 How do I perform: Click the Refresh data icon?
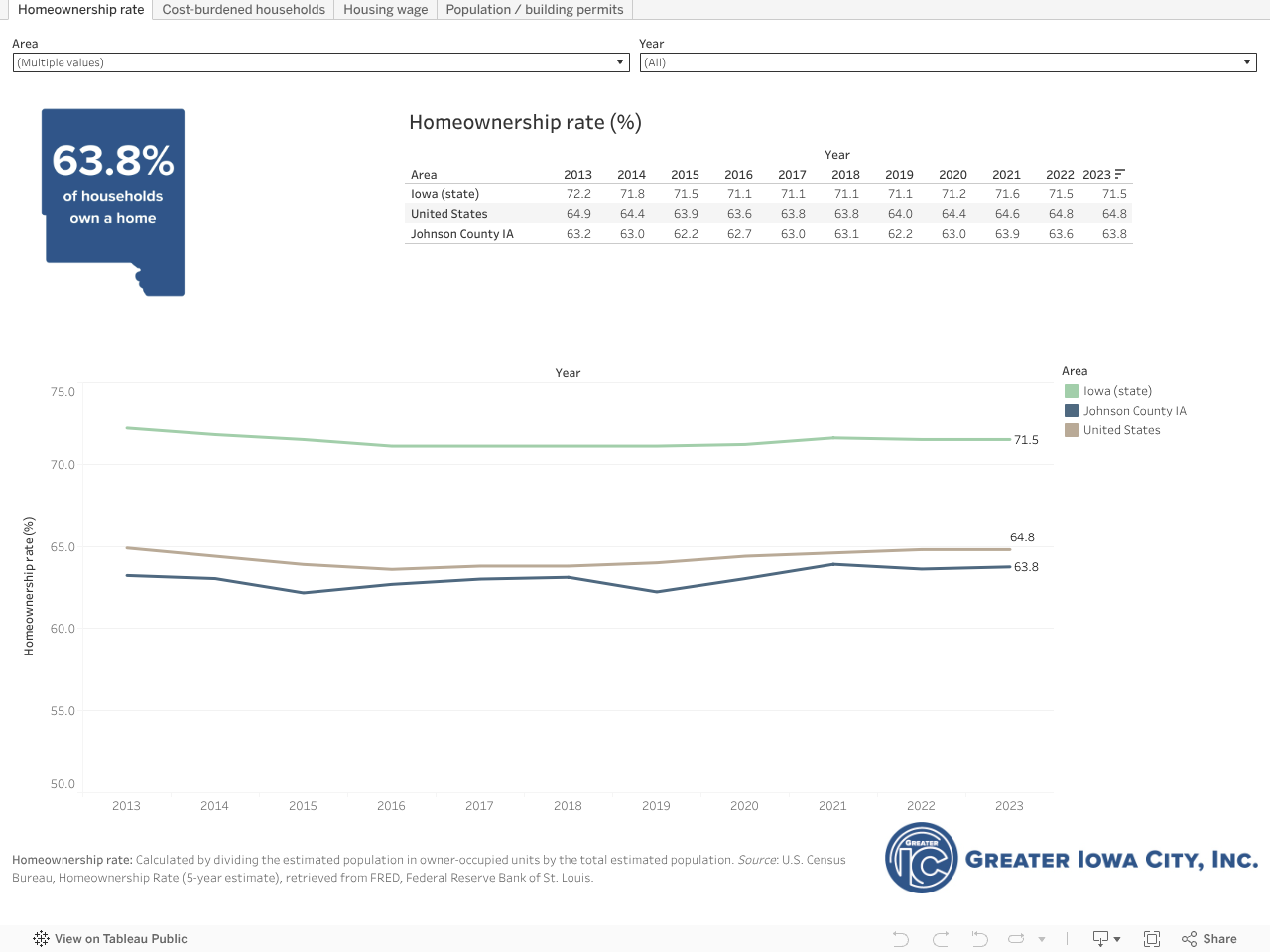point(1016,939)
